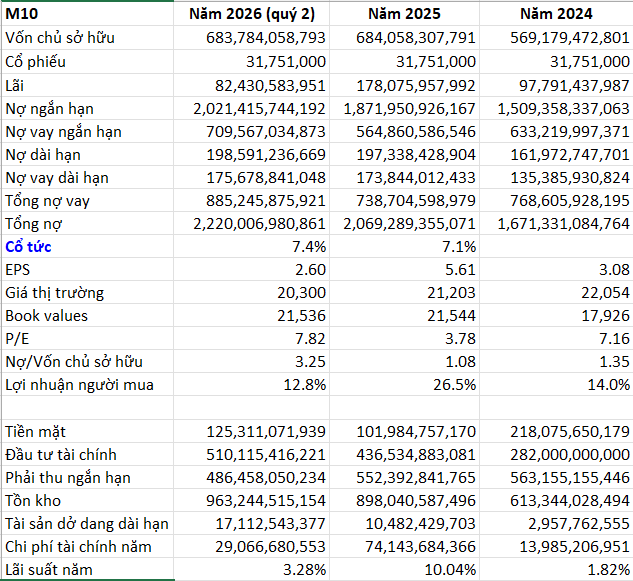Select cell with value 963,244,515,154
Viewport: 633px width, 581px height.
pyautogui.click(x=252, y=501)
